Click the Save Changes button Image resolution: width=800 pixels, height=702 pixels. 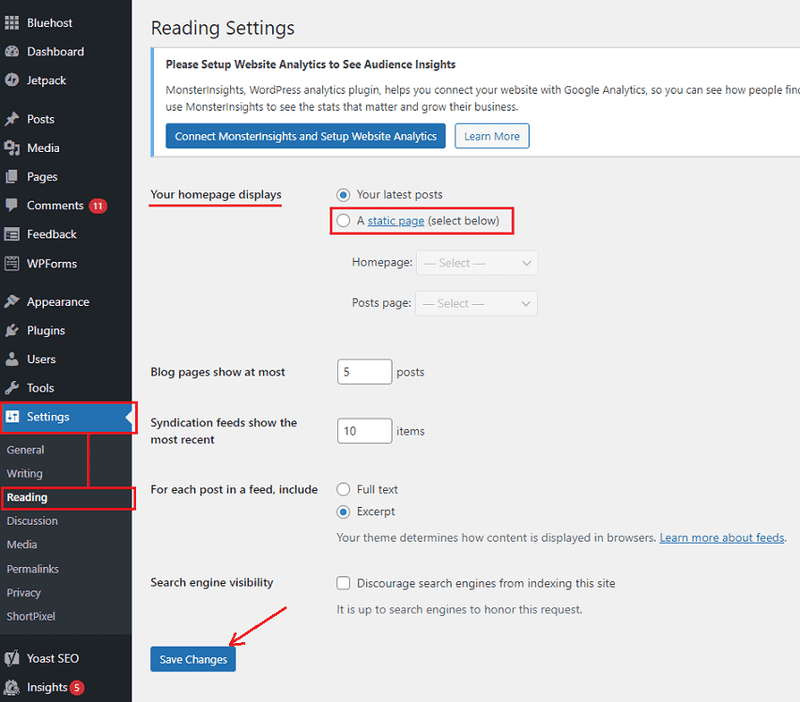tap(192, 659)
